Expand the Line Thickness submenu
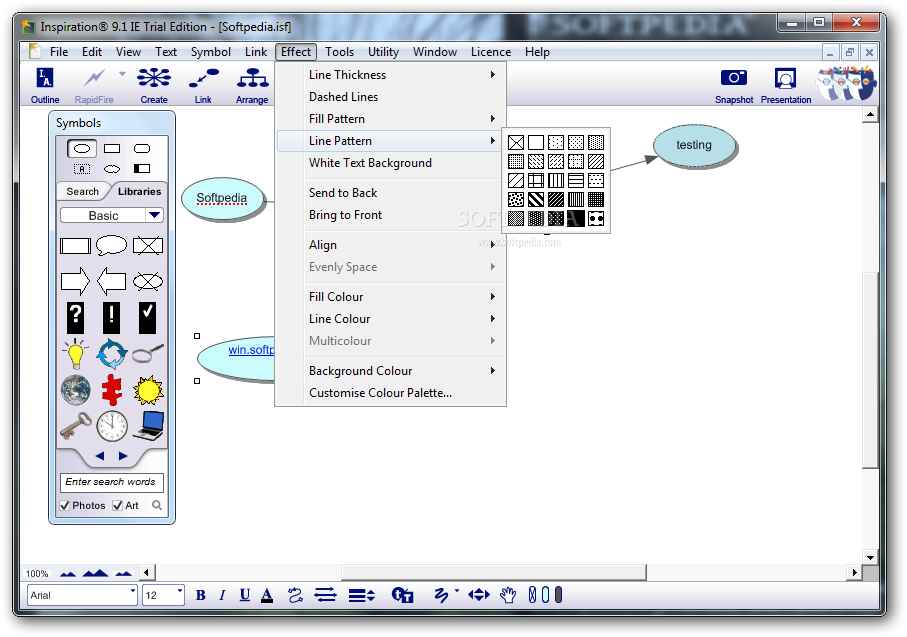Viewport: 907px width, 637px height. [x=392, y=75]
